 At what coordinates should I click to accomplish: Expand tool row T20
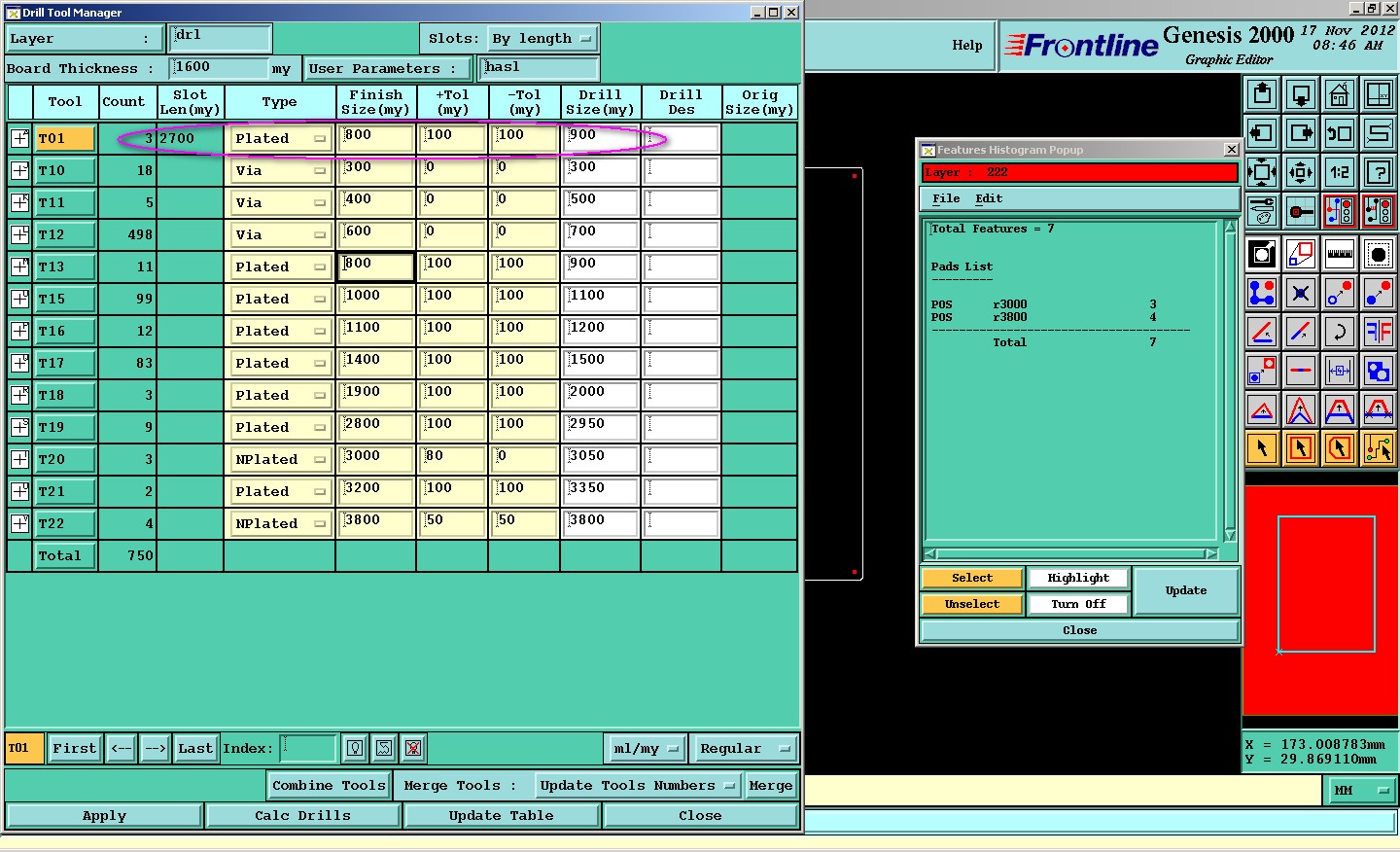coord(19,459)
